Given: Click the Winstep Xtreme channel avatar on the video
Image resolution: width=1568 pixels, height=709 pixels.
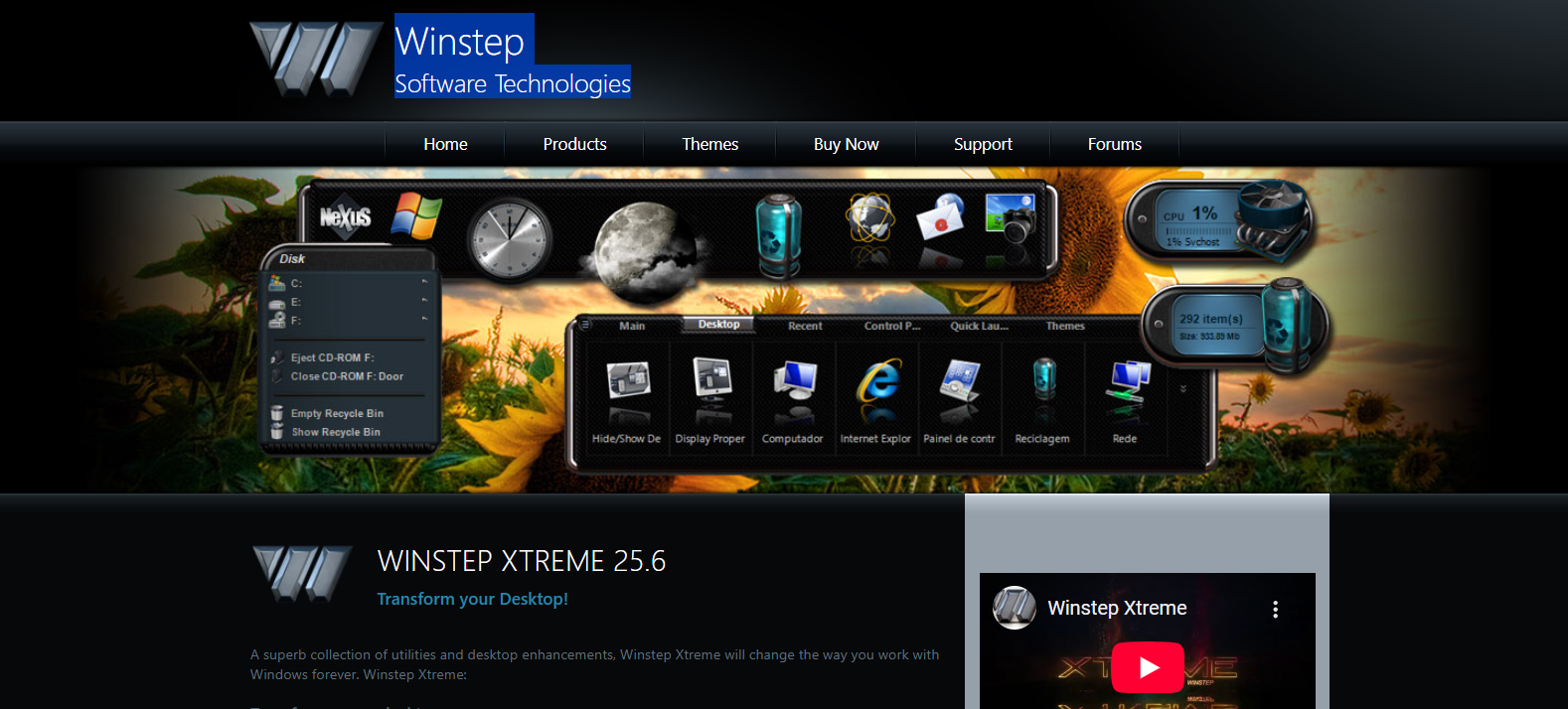Looking at the screenshot, I should [1015, 608].
